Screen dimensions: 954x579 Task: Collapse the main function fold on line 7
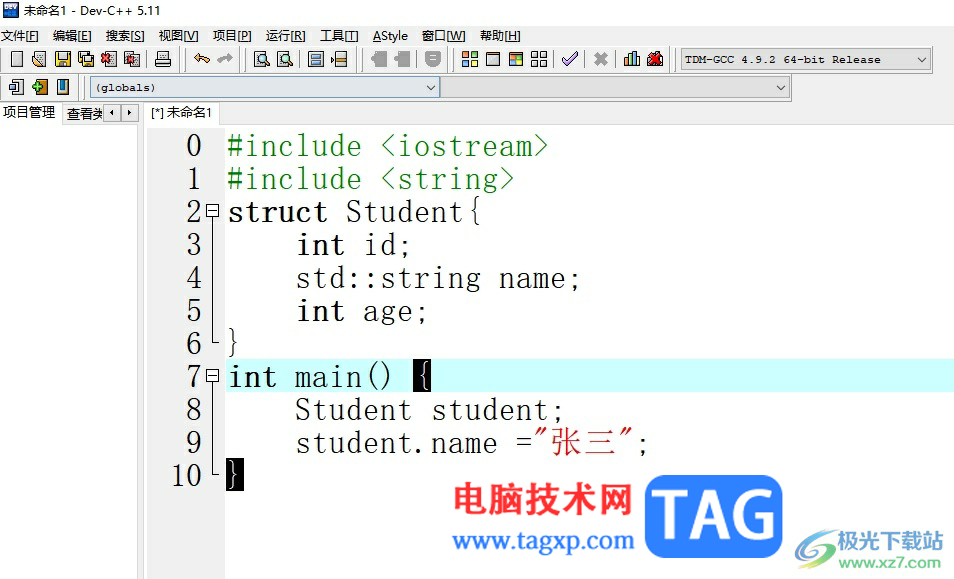[x=212, y=376]
